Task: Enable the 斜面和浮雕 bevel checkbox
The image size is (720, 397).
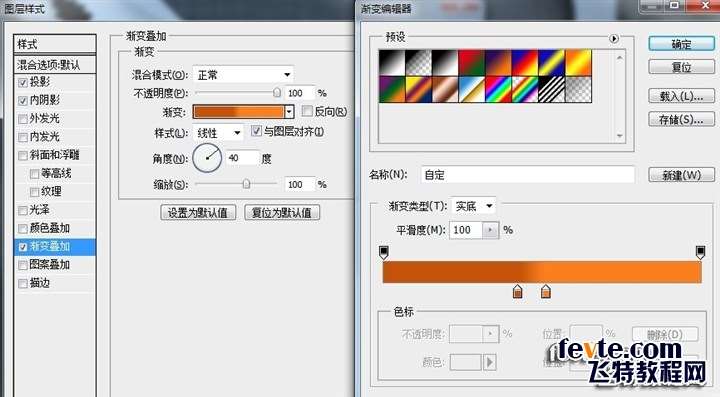Action: [22, 156]
